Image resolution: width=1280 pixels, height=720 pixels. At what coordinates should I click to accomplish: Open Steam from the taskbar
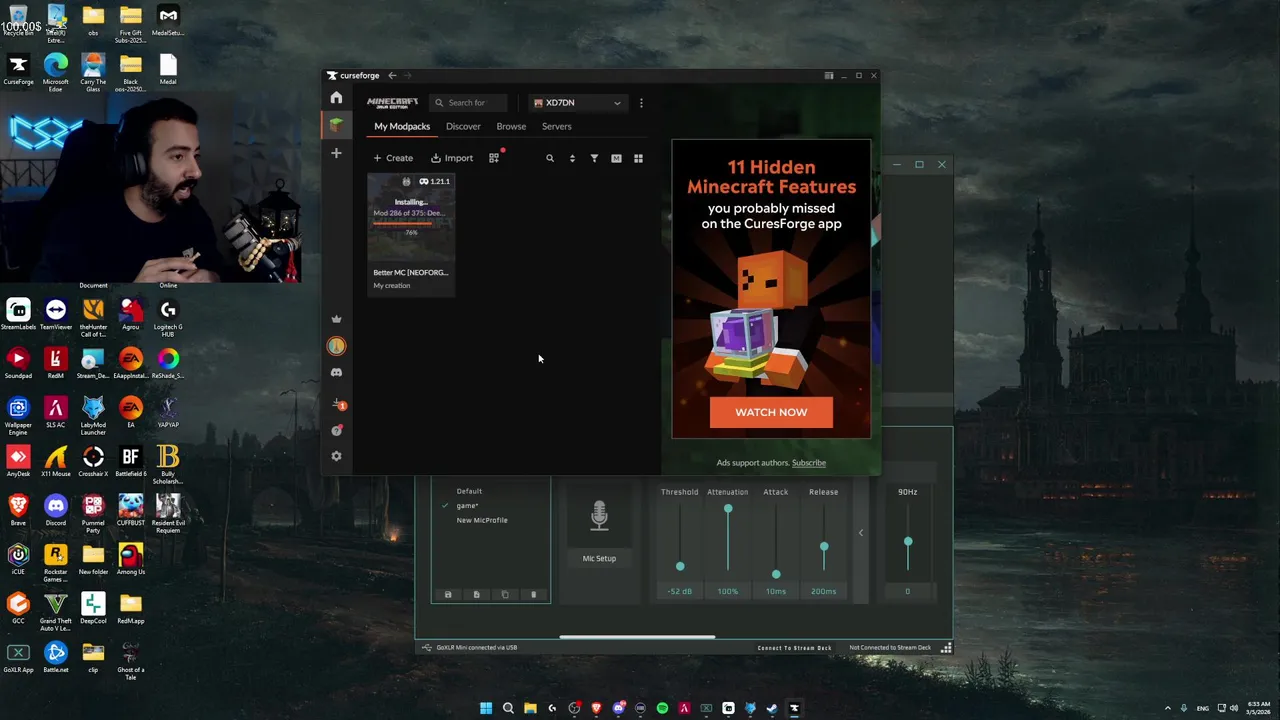click(772, 708)
